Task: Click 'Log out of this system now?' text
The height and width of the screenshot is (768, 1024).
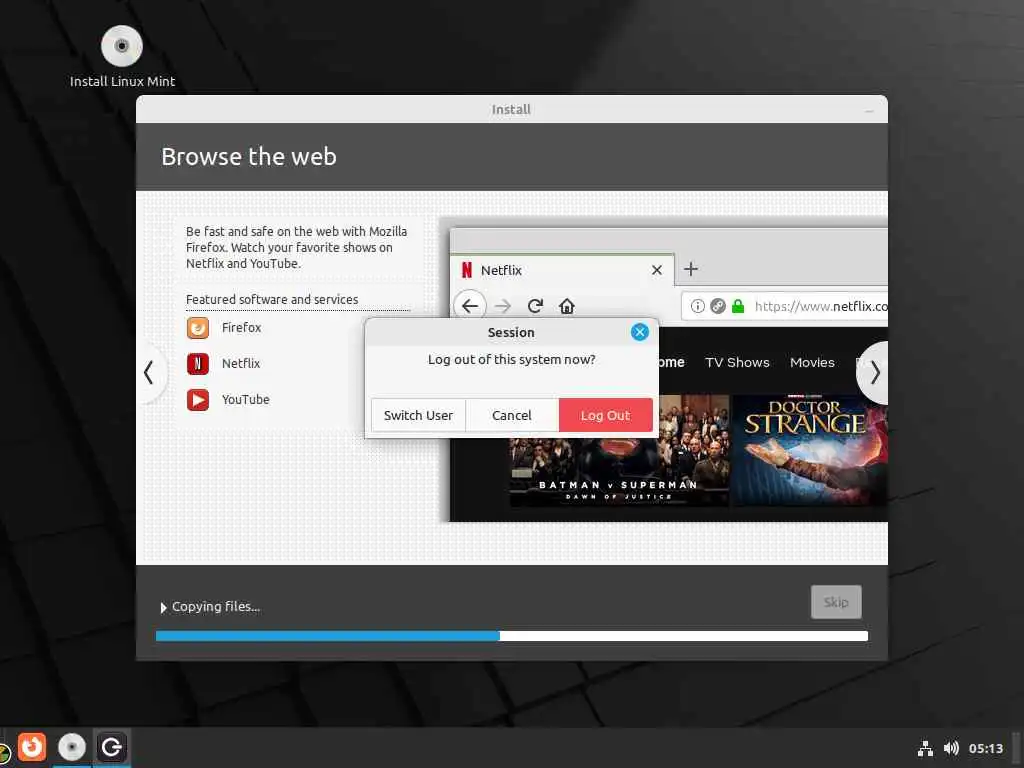Action: coord(511,360)
